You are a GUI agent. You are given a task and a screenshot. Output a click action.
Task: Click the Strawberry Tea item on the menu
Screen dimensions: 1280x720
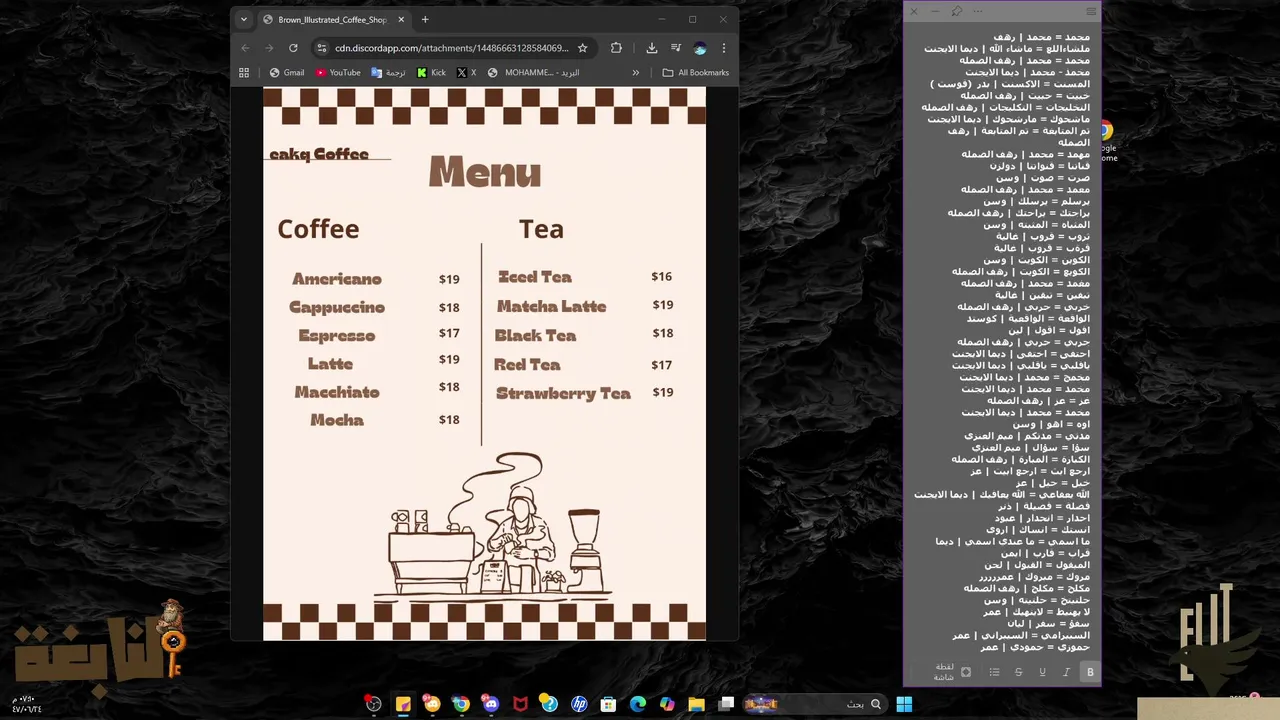tap(563, 394)
